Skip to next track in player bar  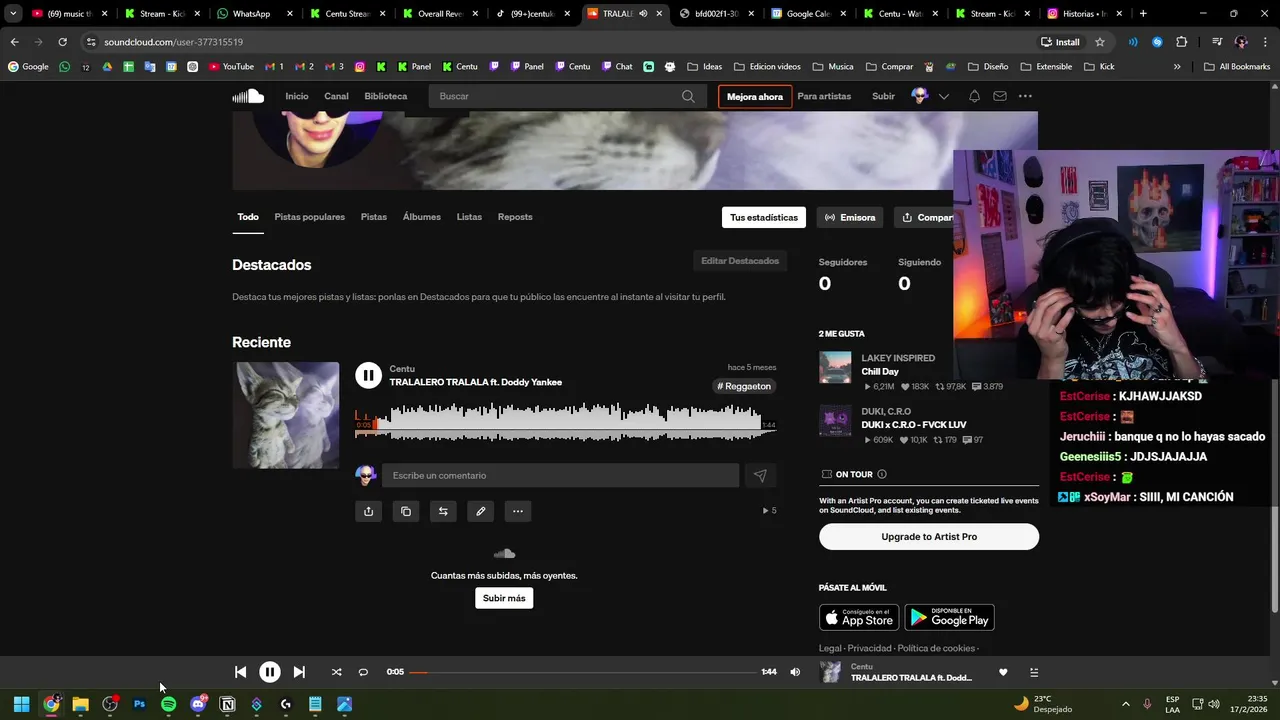[x=299, y=672]
